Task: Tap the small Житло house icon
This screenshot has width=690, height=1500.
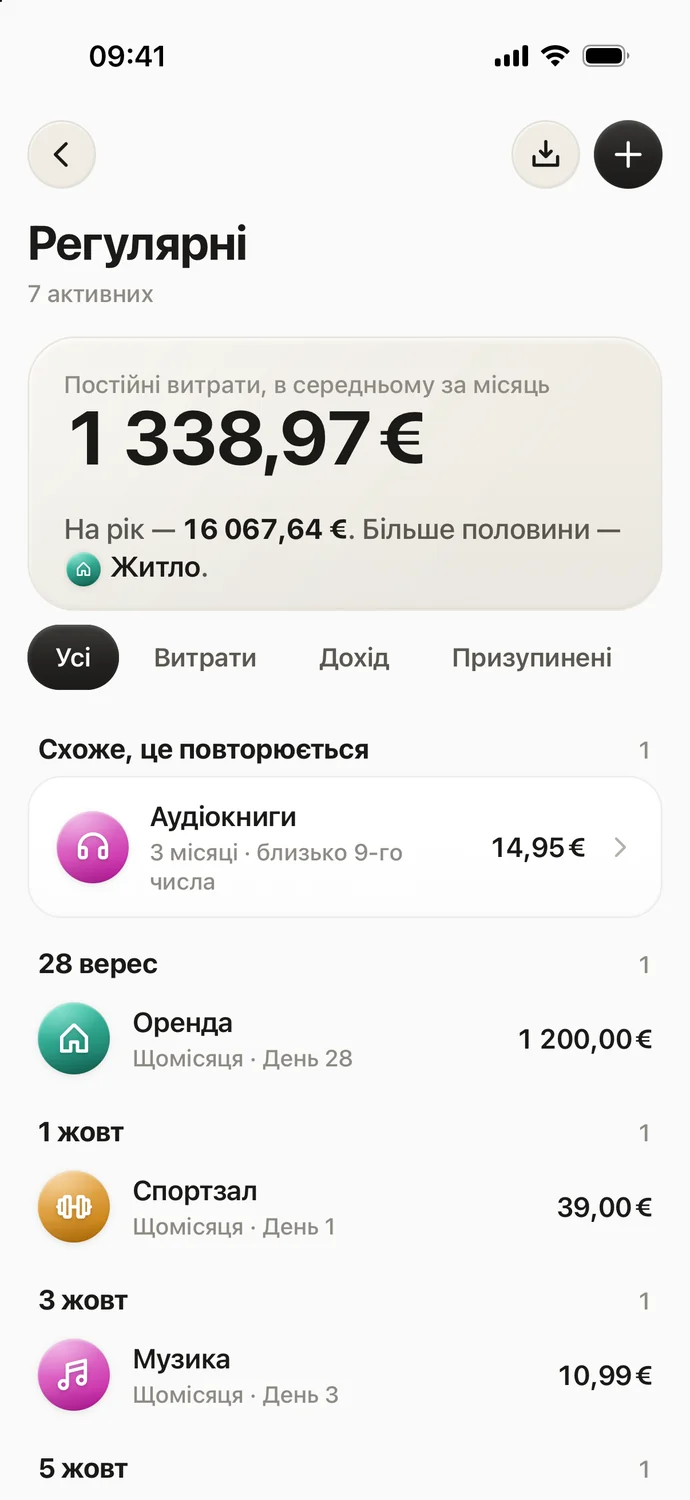Action: pos(83,570)
